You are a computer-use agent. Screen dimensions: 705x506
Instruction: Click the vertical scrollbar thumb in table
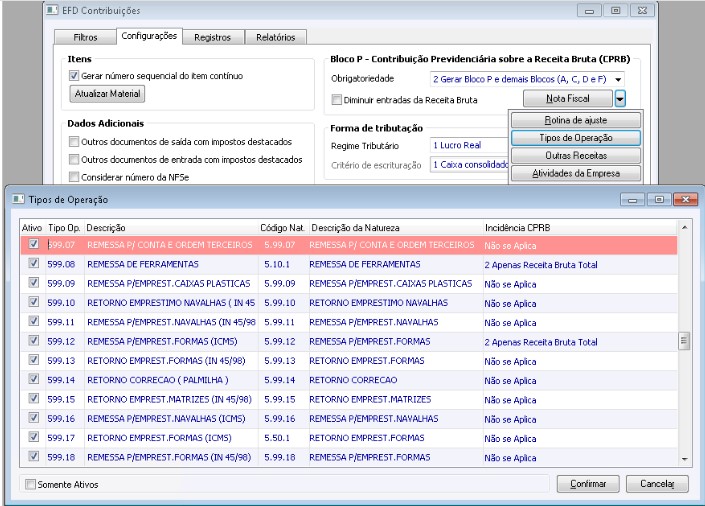tap(684, 341)
